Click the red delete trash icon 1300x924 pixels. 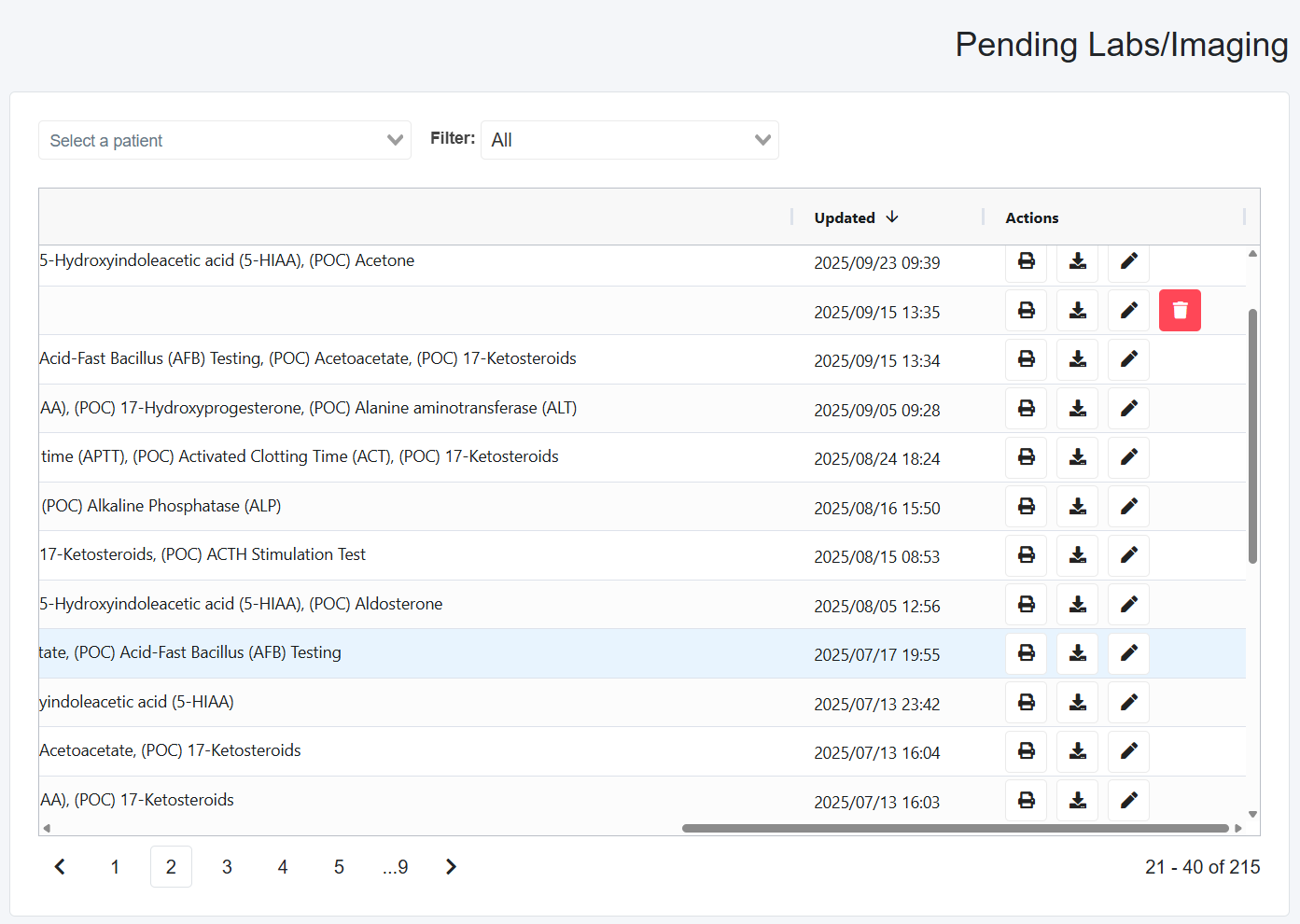1180,311
